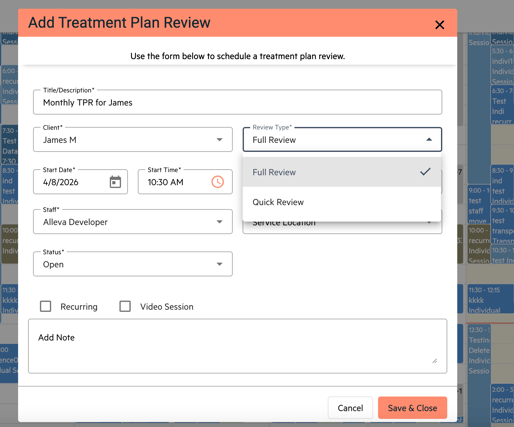The height and width of the screenshot is (427, 514).
Task: Close the Add Treatment Plan Review dialog
Action: [x=439, y=25]
